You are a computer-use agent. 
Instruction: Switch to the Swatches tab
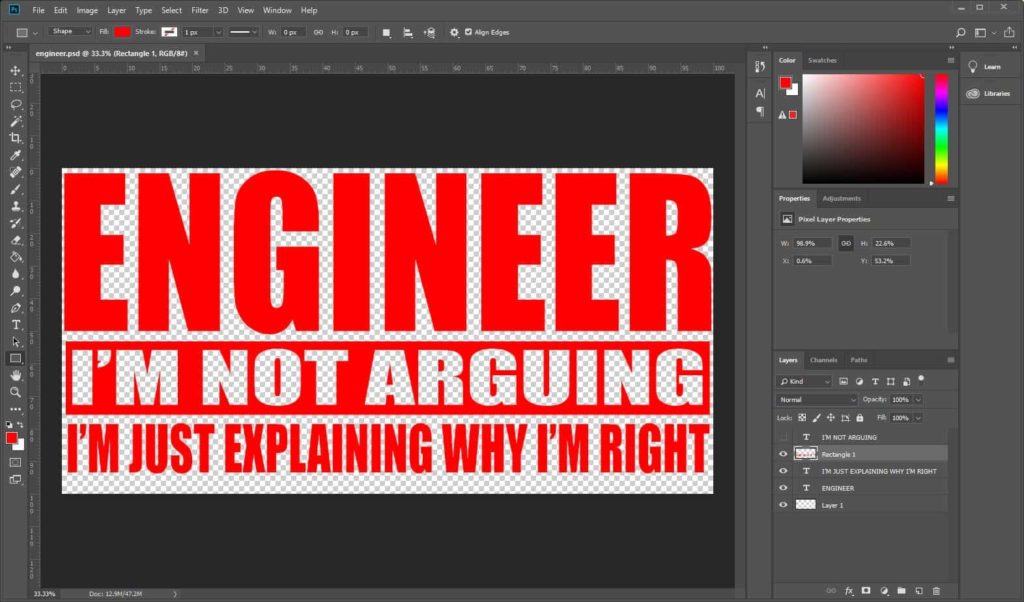(822, 60)
